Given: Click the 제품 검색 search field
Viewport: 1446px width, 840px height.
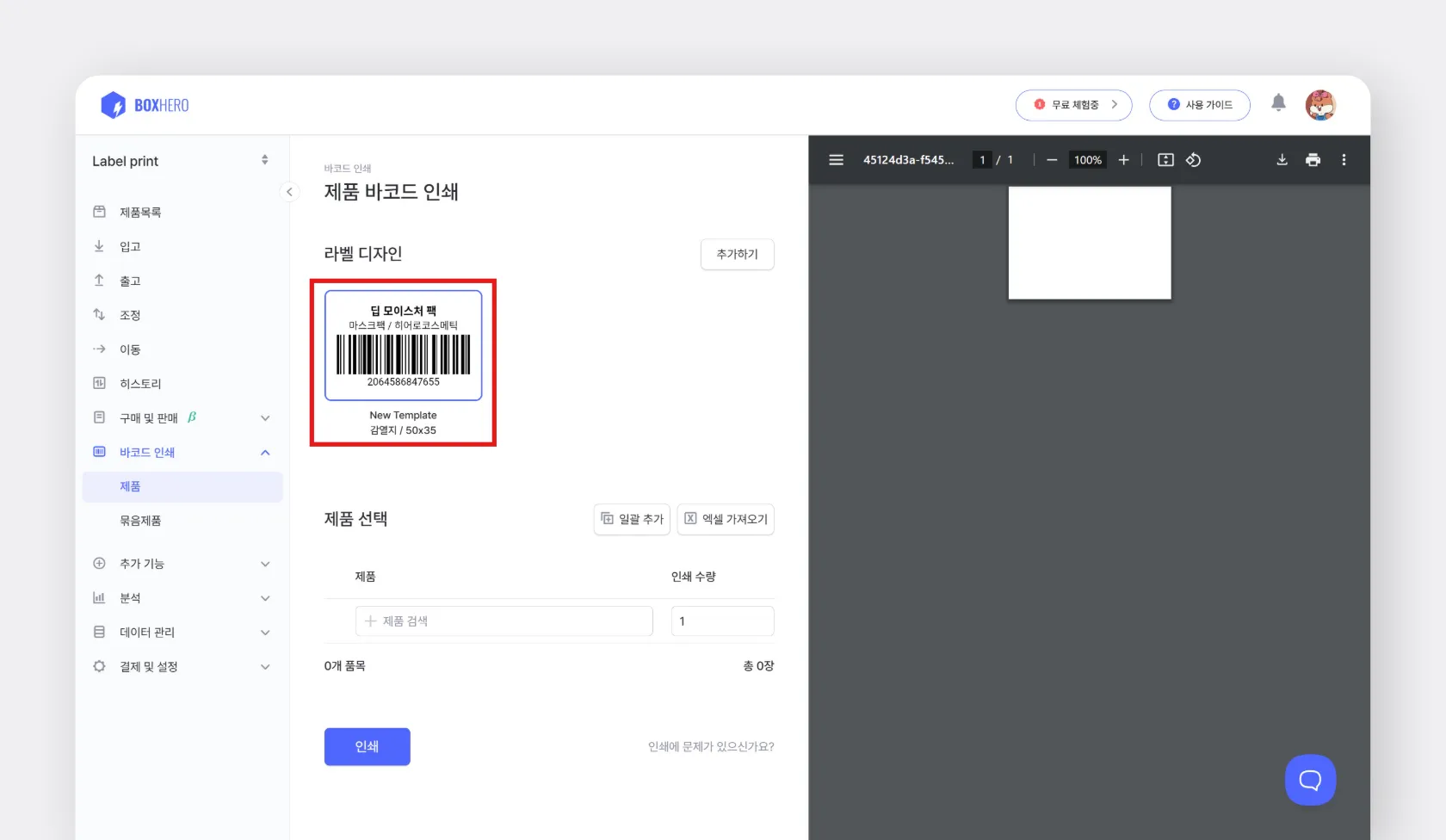Looking at the screenshot, I should (x=504, y=621).
